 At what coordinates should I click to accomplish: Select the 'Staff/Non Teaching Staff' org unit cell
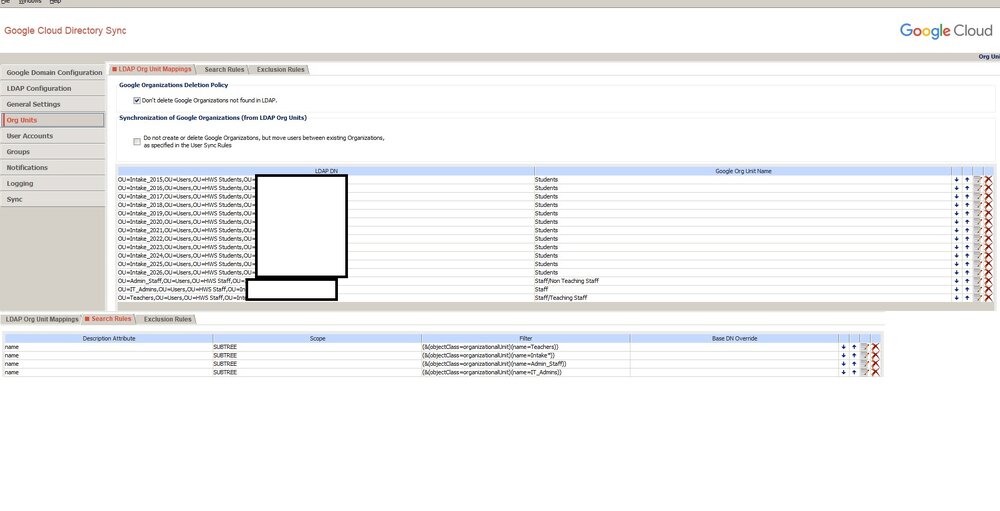pos(743,281)
